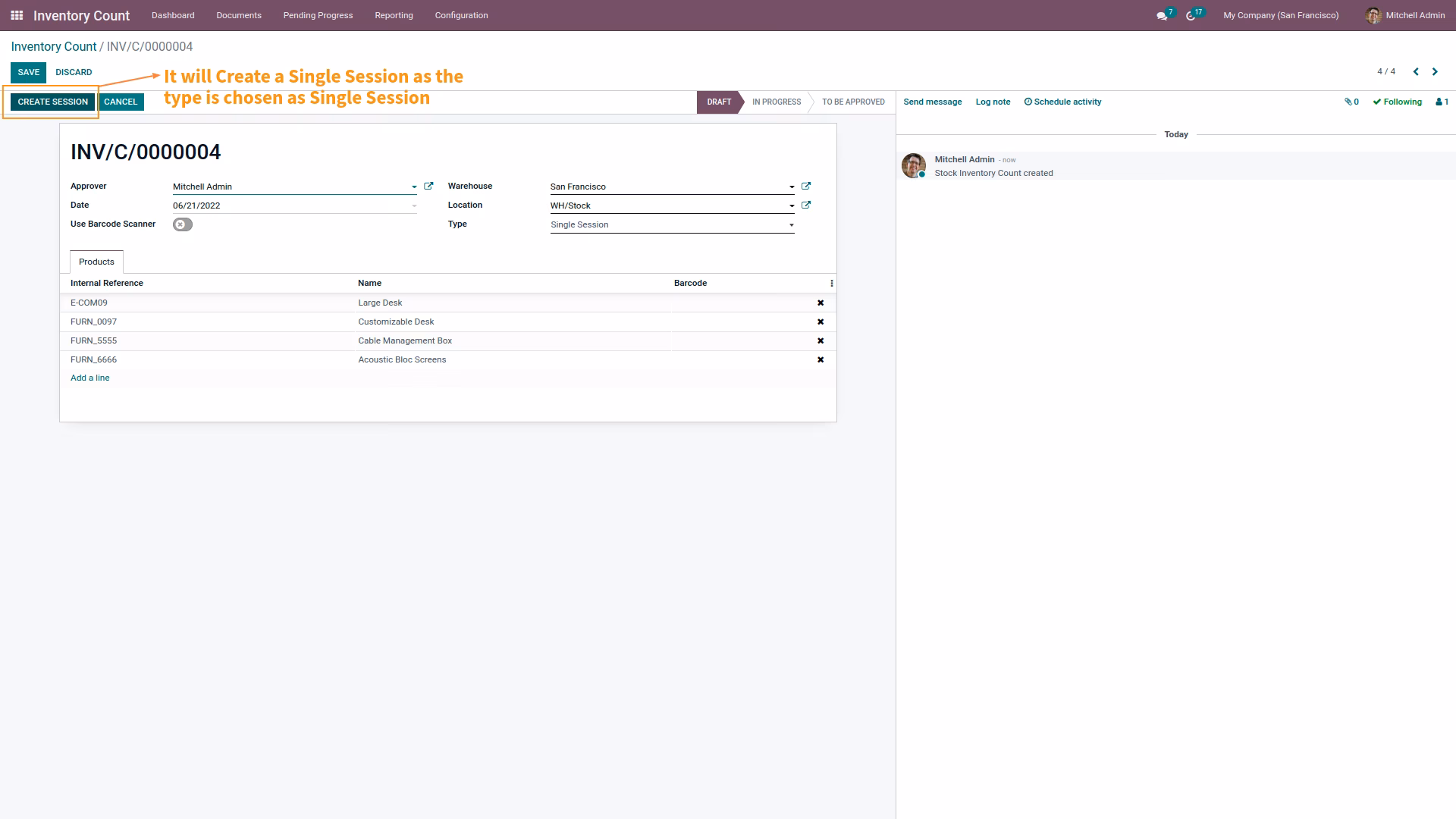Remove the Acoustic Bloc Screens line
The width and height of the screenshot is (1456, 819).
click(x=821, y=359)
